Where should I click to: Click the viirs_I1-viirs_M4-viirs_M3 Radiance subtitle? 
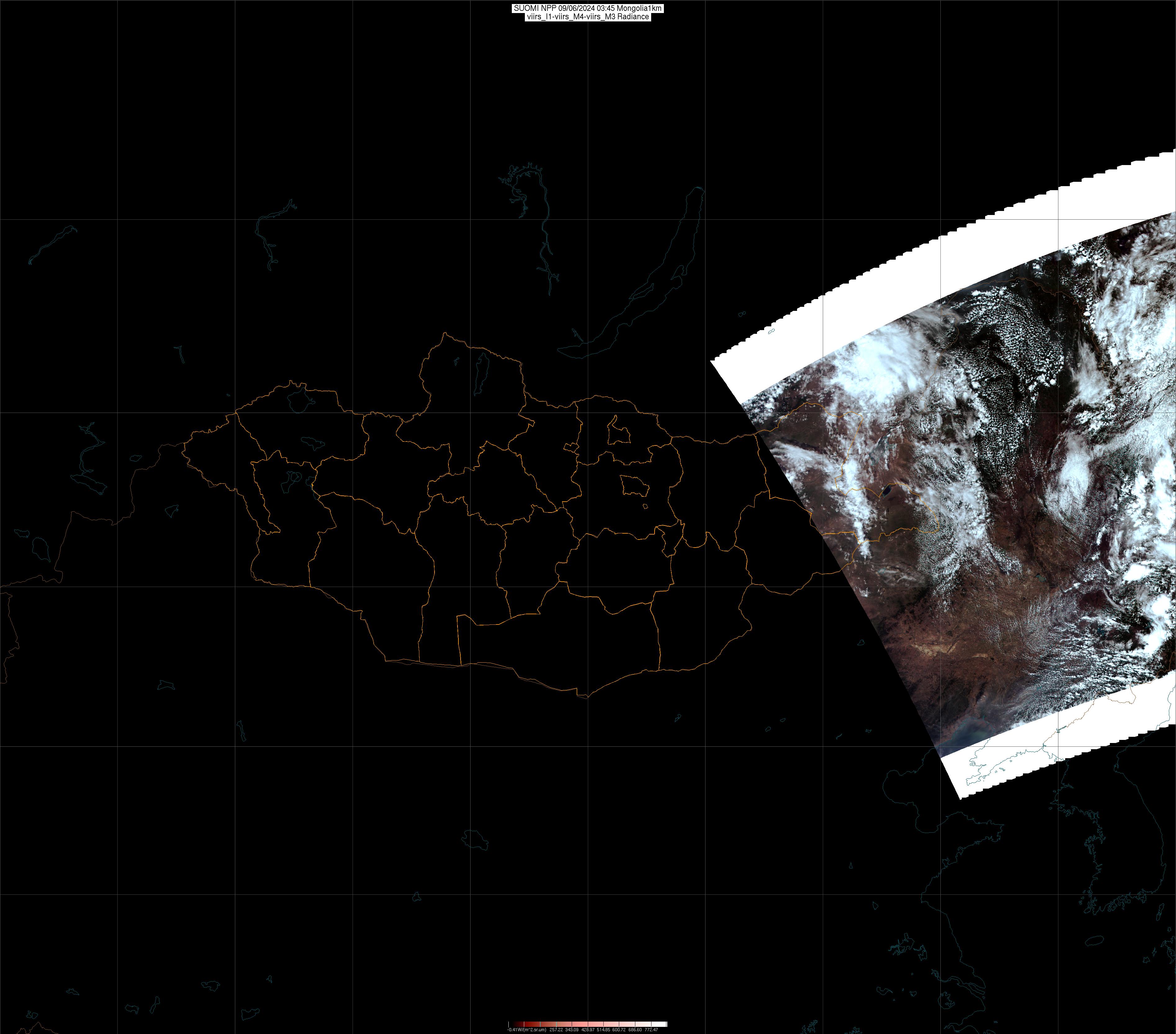[x=588, y=17]
